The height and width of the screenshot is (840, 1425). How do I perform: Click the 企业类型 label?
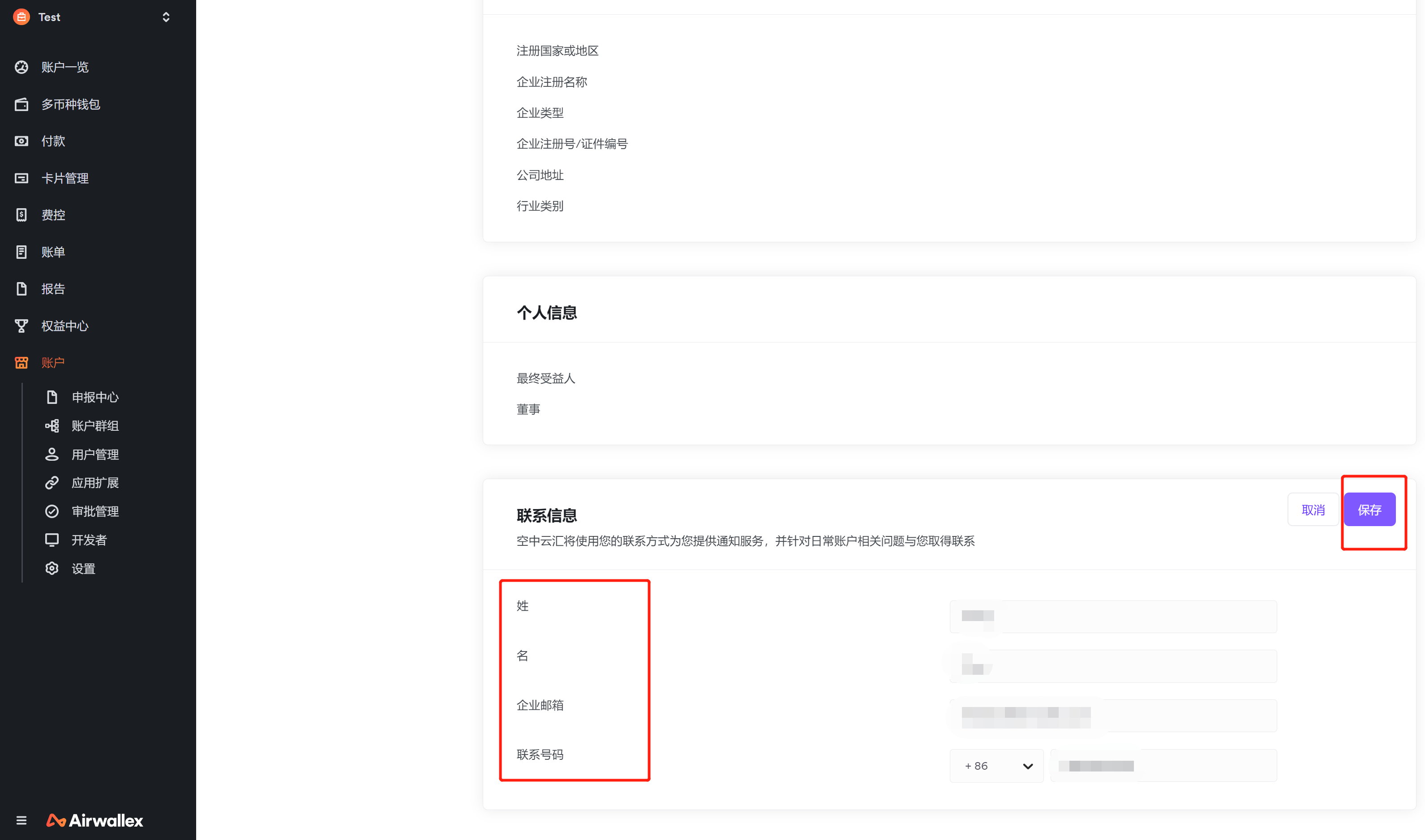point(540,113)
